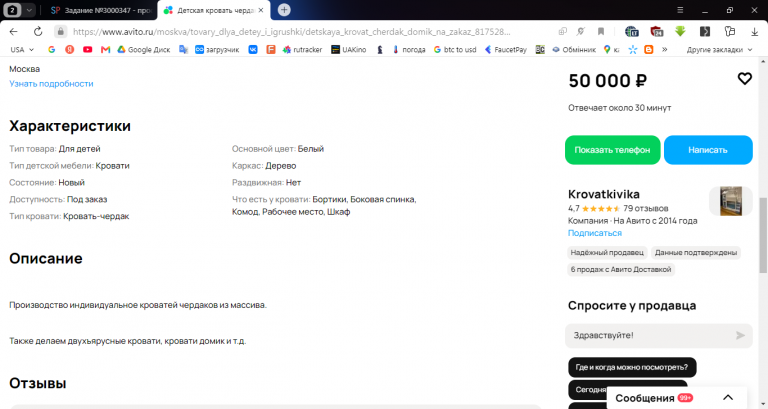Go back to the previous page
The image size is (768, 409).
point(13,31)
